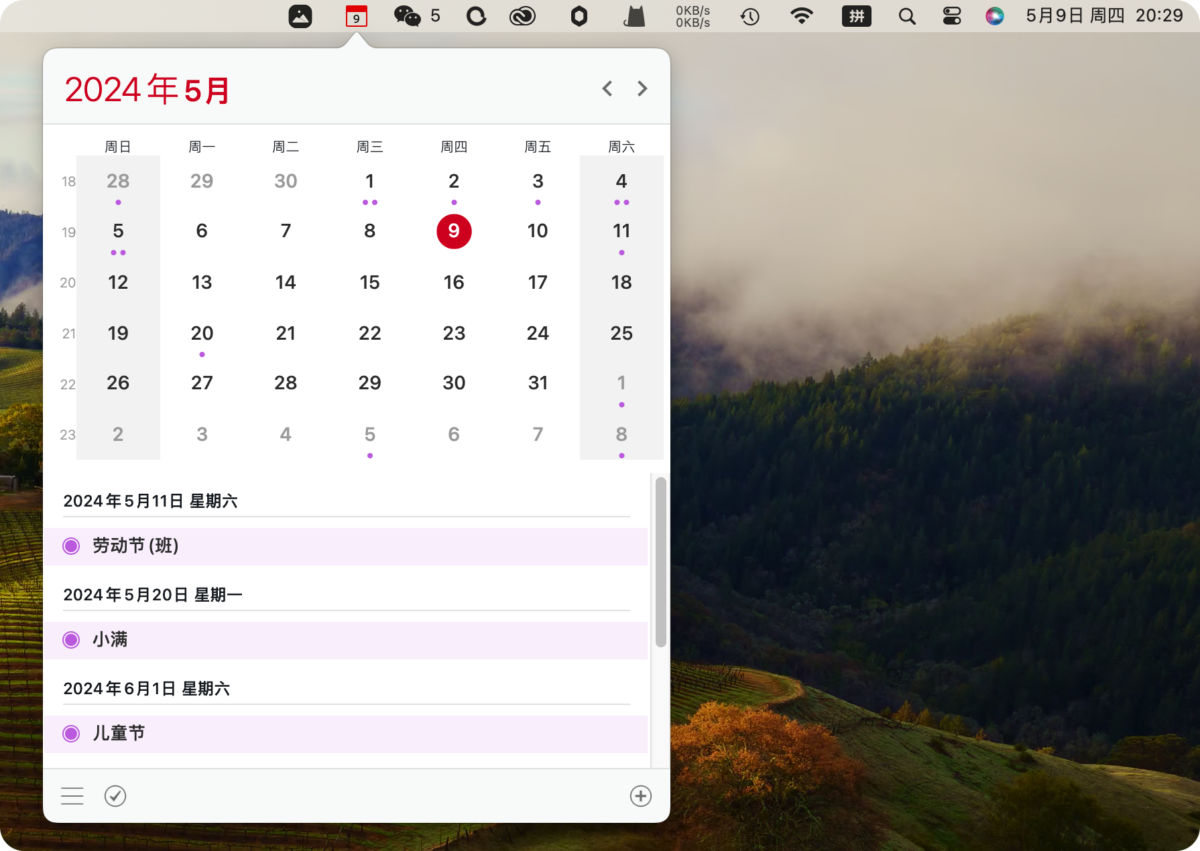The height and width of the screenshot is (851, 1200).
Task: Open the list menu icon at bottom left
Action: [x=72, y=796]
